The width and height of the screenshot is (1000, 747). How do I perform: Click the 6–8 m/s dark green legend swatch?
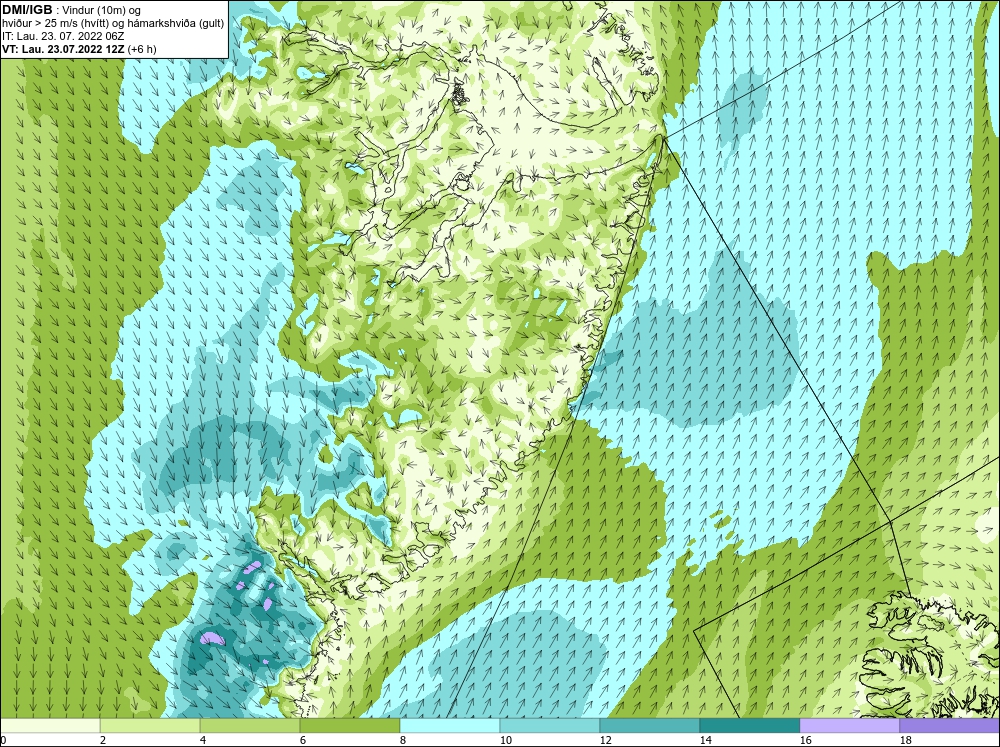click(x=349, y=726)
